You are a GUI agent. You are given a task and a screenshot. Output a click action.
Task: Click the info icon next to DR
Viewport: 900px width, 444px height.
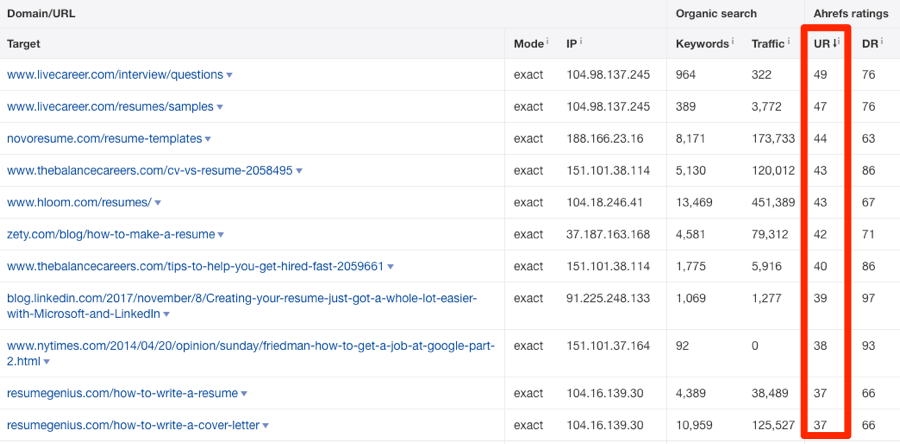[x=883, y=42]
